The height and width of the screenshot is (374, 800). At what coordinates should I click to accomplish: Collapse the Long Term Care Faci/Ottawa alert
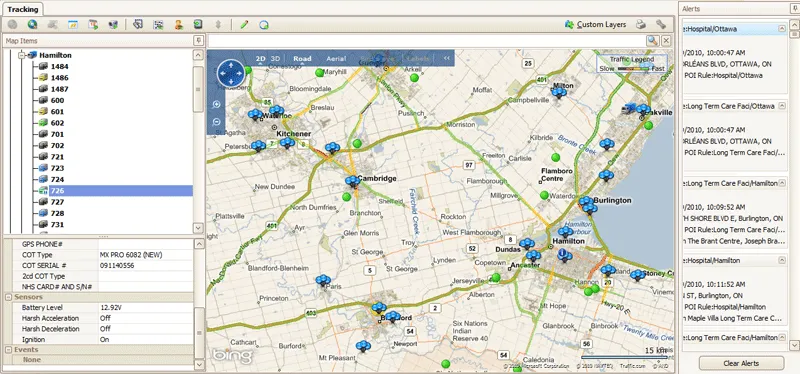(x=781, y=106)
